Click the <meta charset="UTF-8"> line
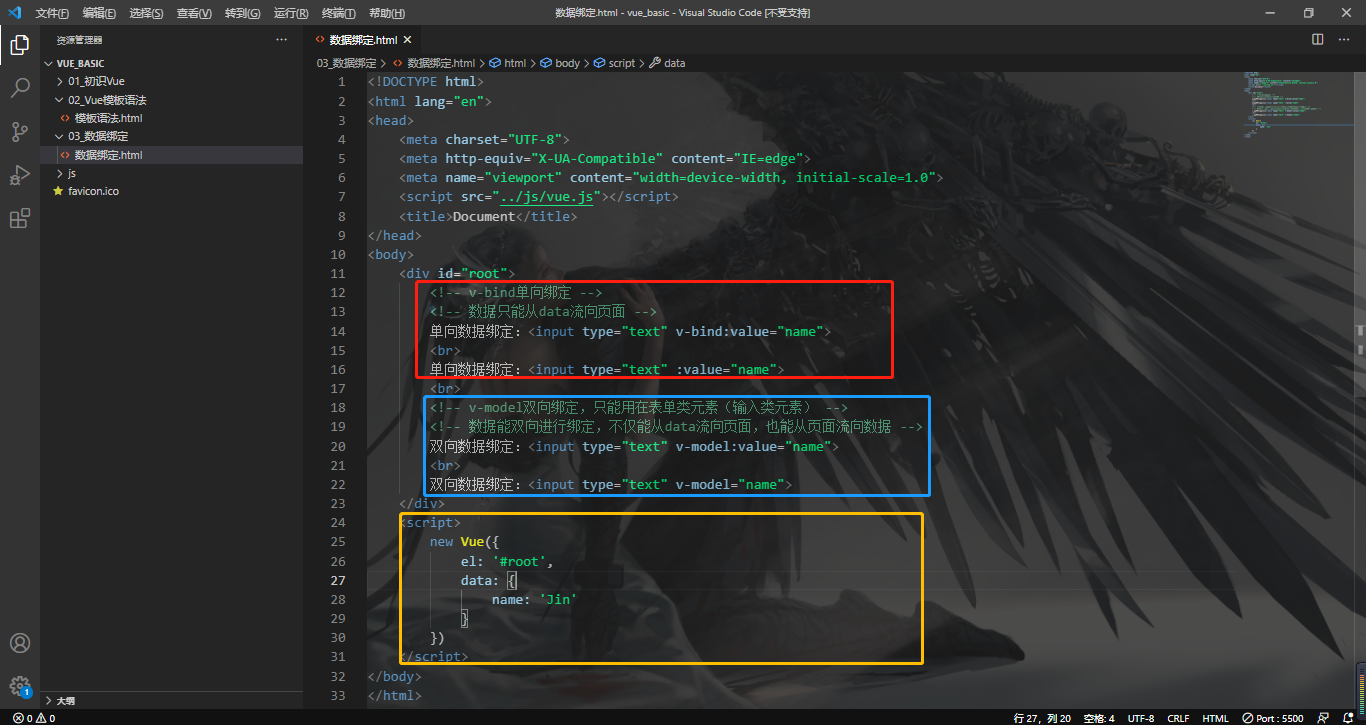Screen dimensions: 1366x725 click(483, 140)
